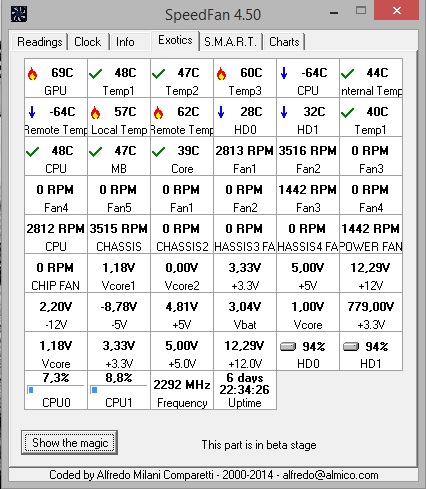Click the 0 RPM CHASSIS2 cell

click(182, 234)
